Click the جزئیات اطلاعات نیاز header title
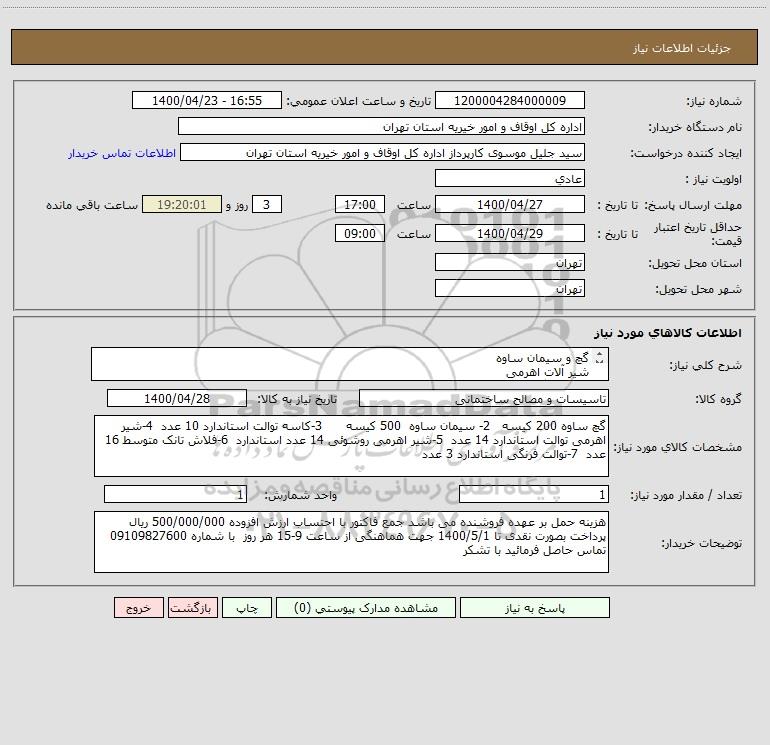This screenshot has height=745, width=770. 682,48
